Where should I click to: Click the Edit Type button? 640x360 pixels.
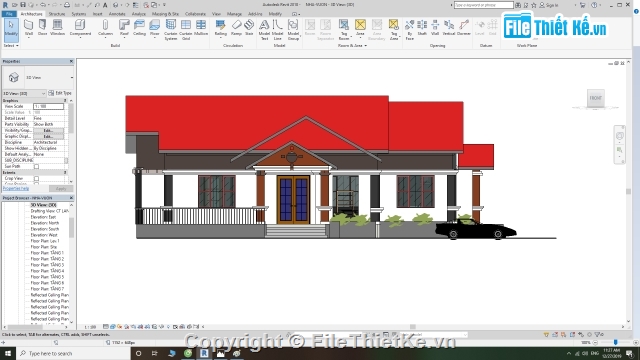coord(60,93)
